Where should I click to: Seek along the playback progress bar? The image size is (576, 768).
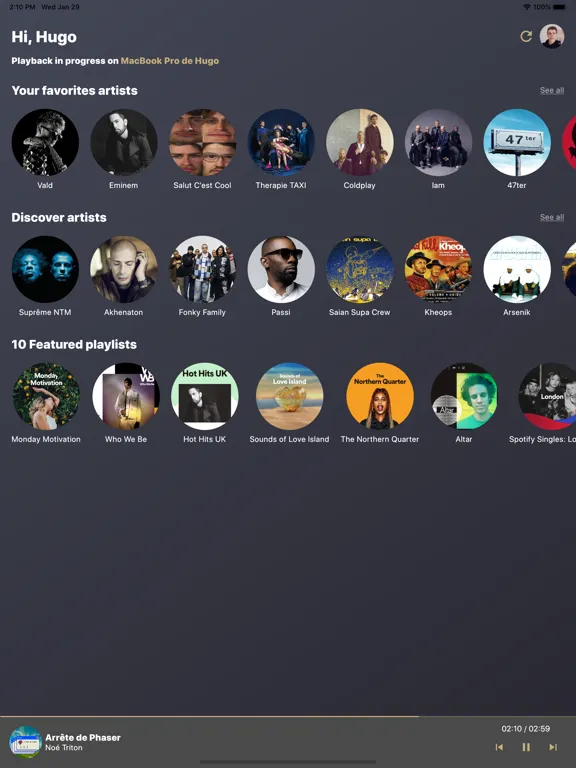288,717
